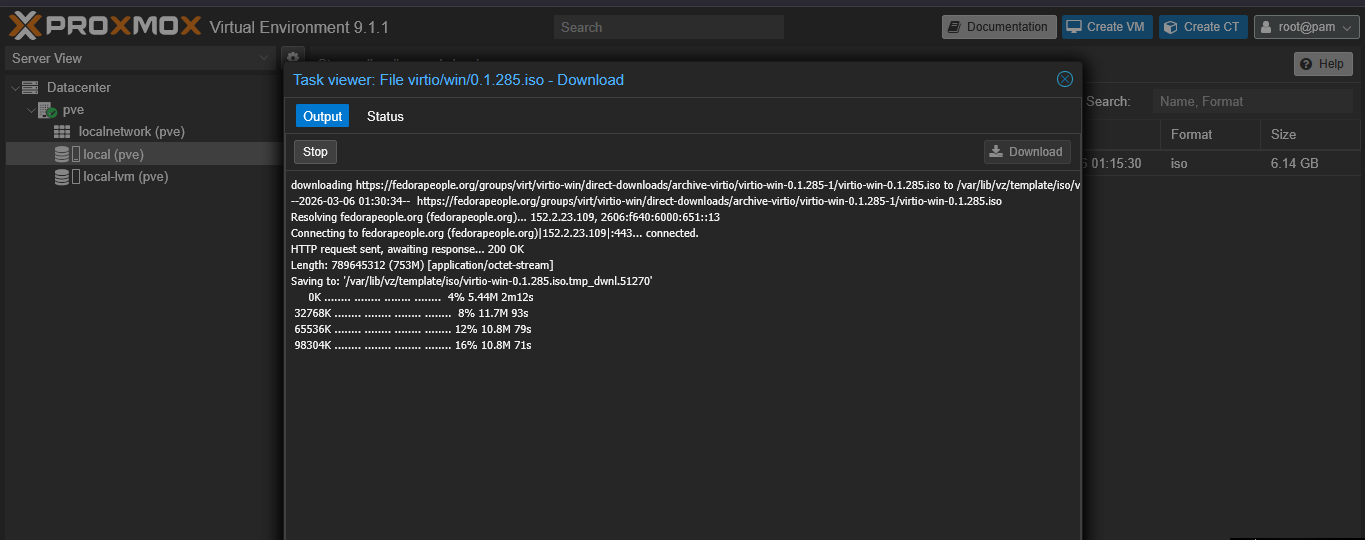Click the 'Connecting to fedorapeople.org' log line
The image size is (1365, 540).
click(x=494, y=233)
